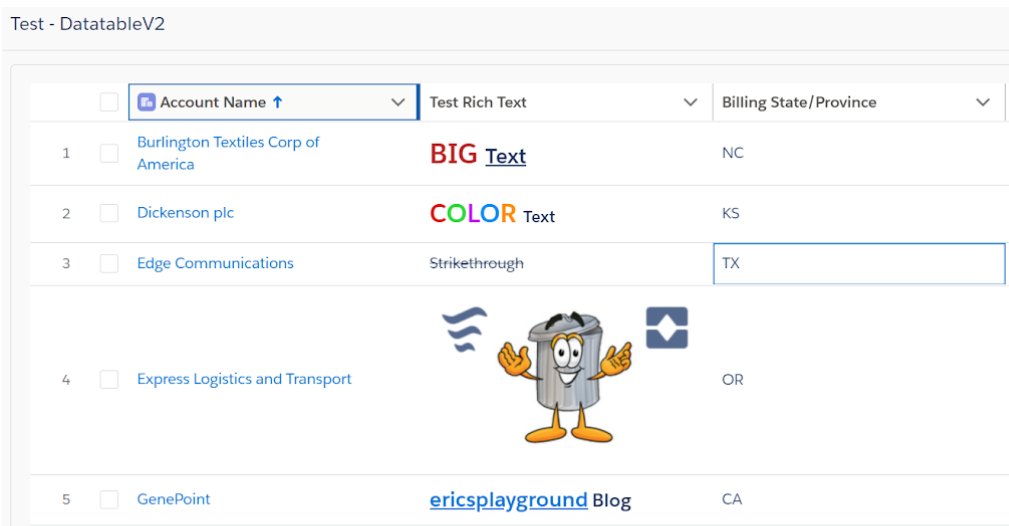
Task: Click the blue arrows square icon in row 4
Action: coord(667,328)
